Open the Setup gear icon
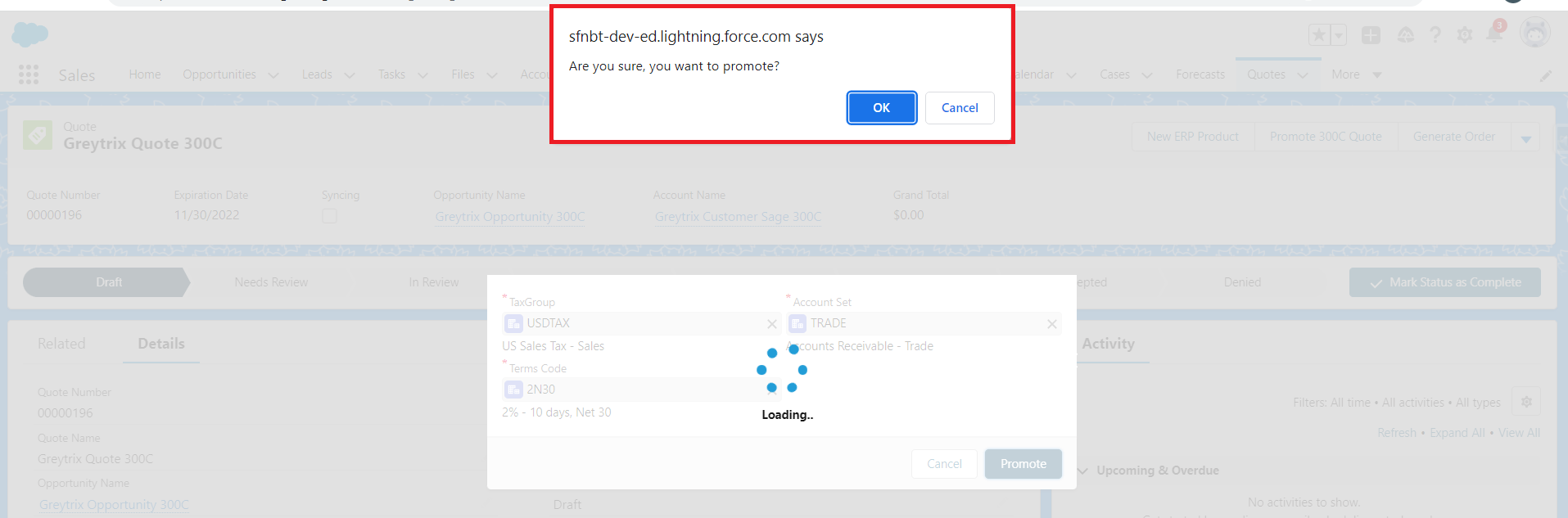This screenshot has width=1568, height=518. 1465,35
